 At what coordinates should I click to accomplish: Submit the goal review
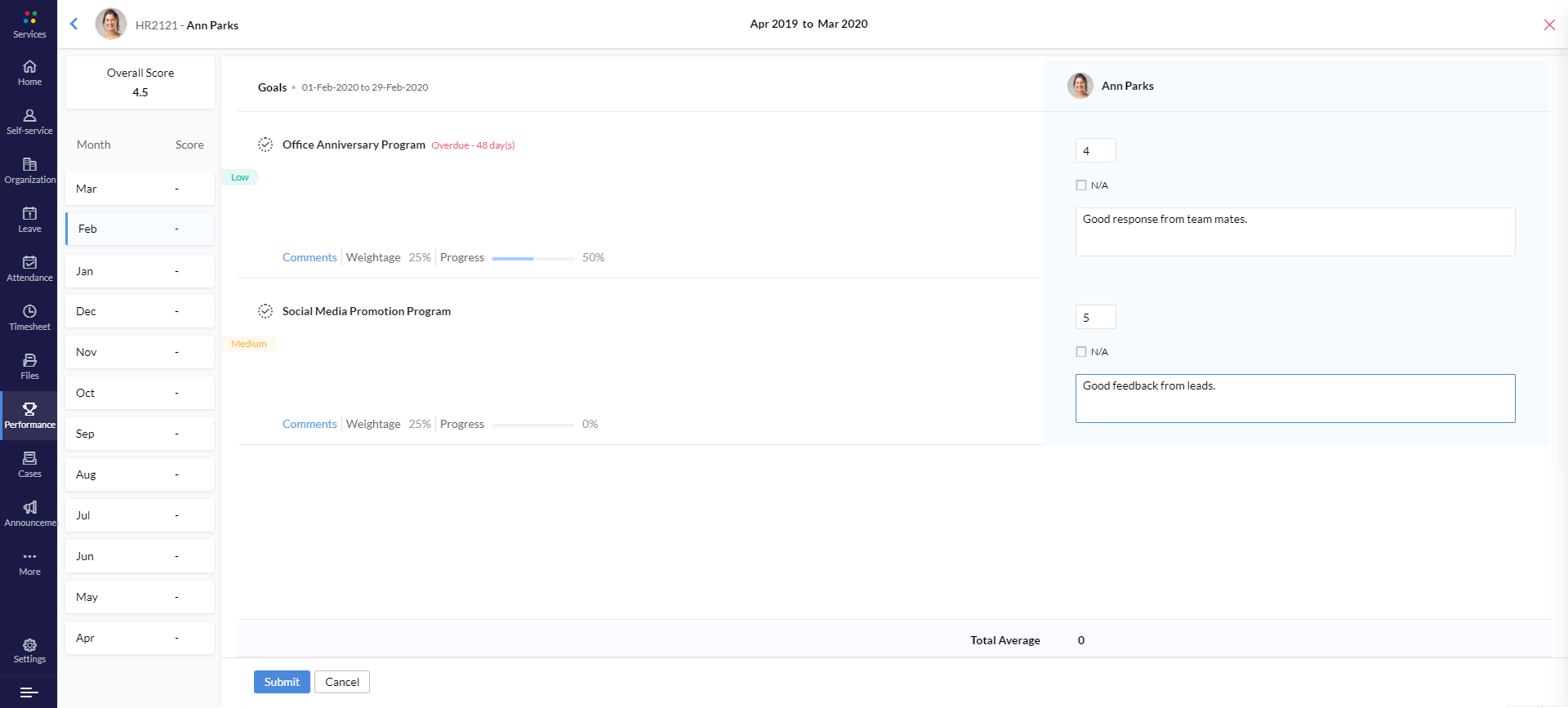point(282,682)
